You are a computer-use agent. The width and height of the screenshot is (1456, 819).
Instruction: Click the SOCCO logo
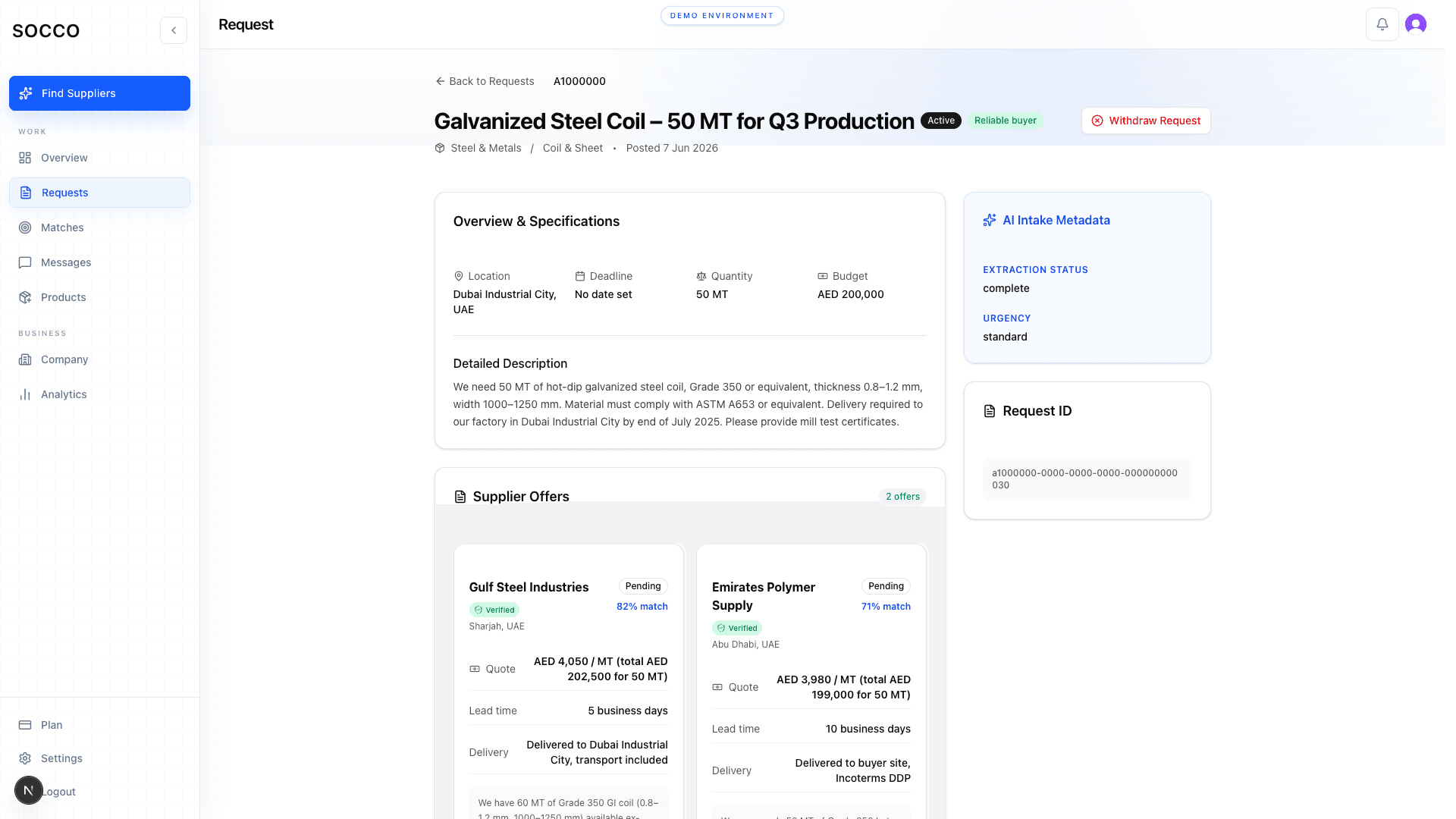46,30
